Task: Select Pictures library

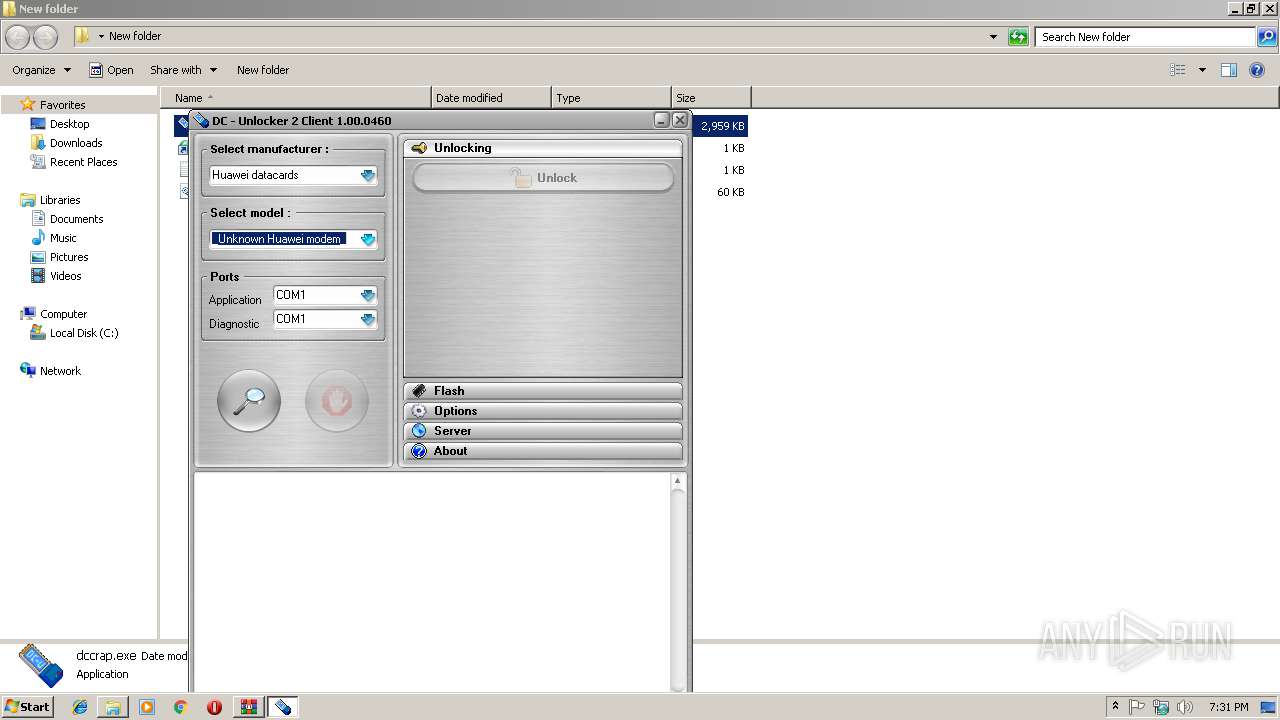Action: (69, 257)
